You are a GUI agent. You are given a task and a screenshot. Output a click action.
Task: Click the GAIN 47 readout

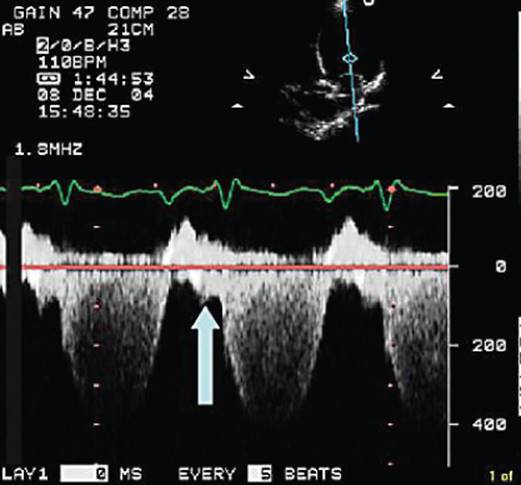[x=55, y=13]
